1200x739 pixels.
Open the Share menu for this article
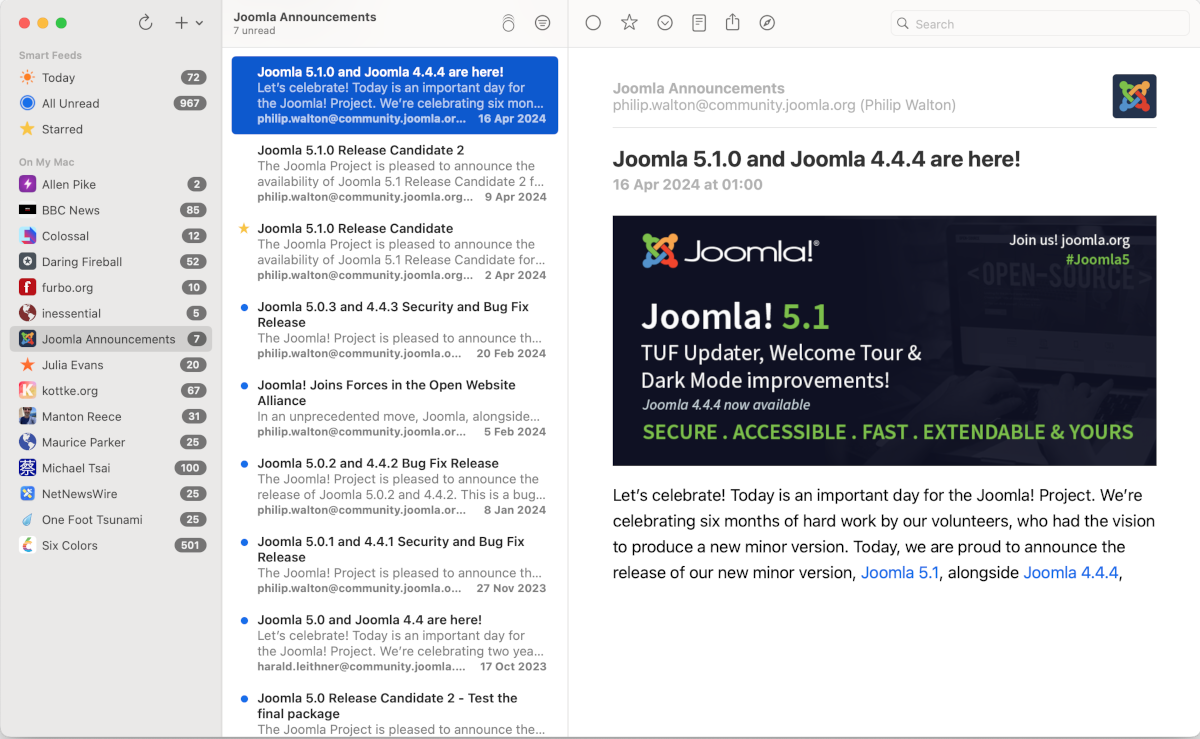(732, 22)
